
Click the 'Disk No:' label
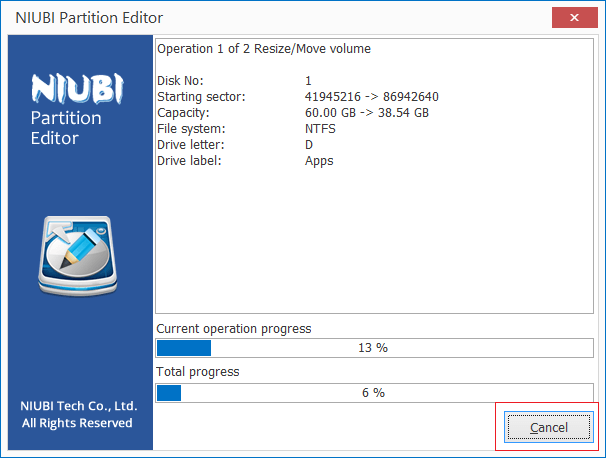coord(180,80)
